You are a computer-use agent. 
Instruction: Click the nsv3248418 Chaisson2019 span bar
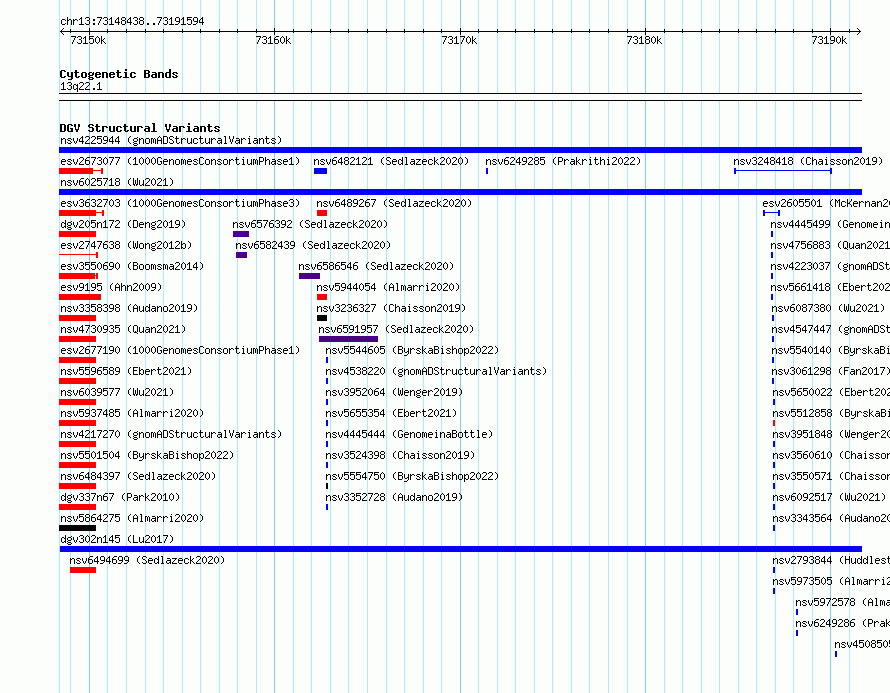(783, 171)
